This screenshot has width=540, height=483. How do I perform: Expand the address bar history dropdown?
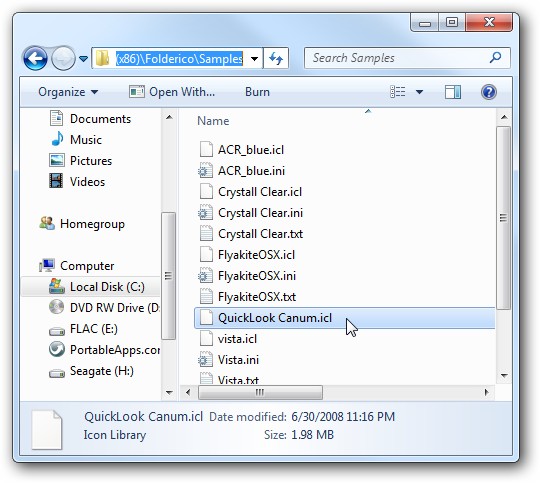(254, 59)
